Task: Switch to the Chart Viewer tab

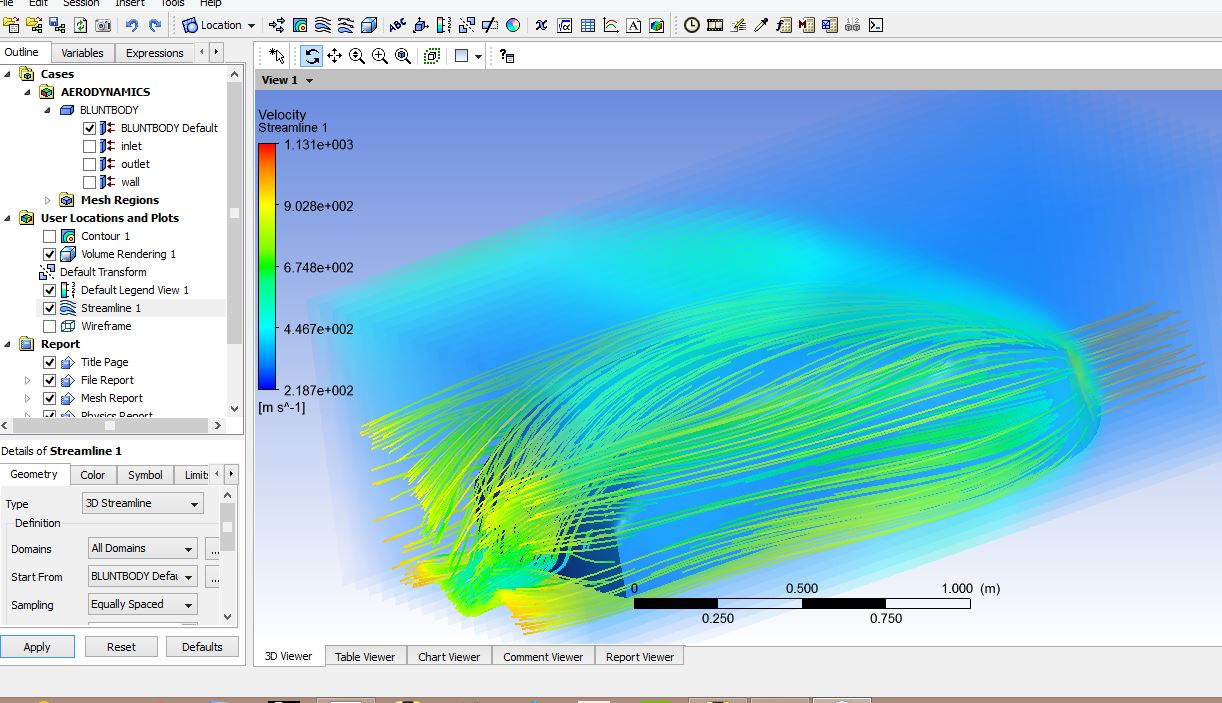Action: (x=449, y=657)
